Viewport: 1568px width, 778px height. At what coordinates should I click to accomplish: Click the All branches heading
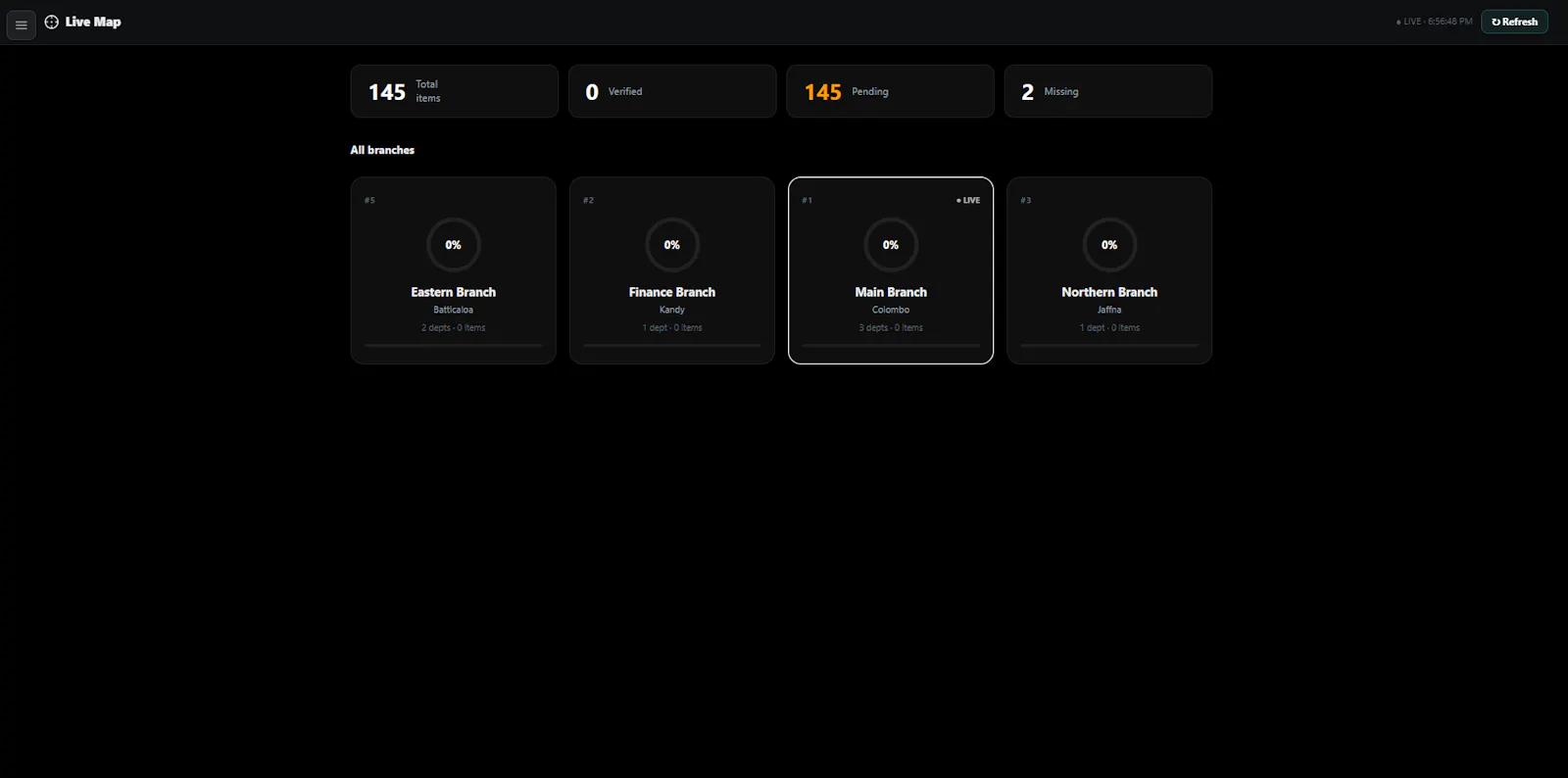tap(382, 150)
